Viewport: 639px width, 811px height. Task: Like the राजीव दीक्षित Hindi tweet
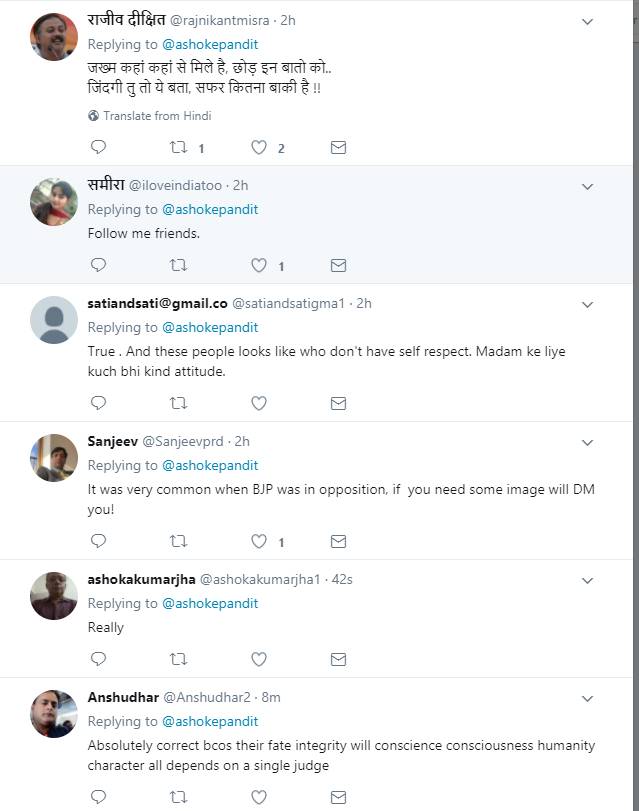coord(259,147)
